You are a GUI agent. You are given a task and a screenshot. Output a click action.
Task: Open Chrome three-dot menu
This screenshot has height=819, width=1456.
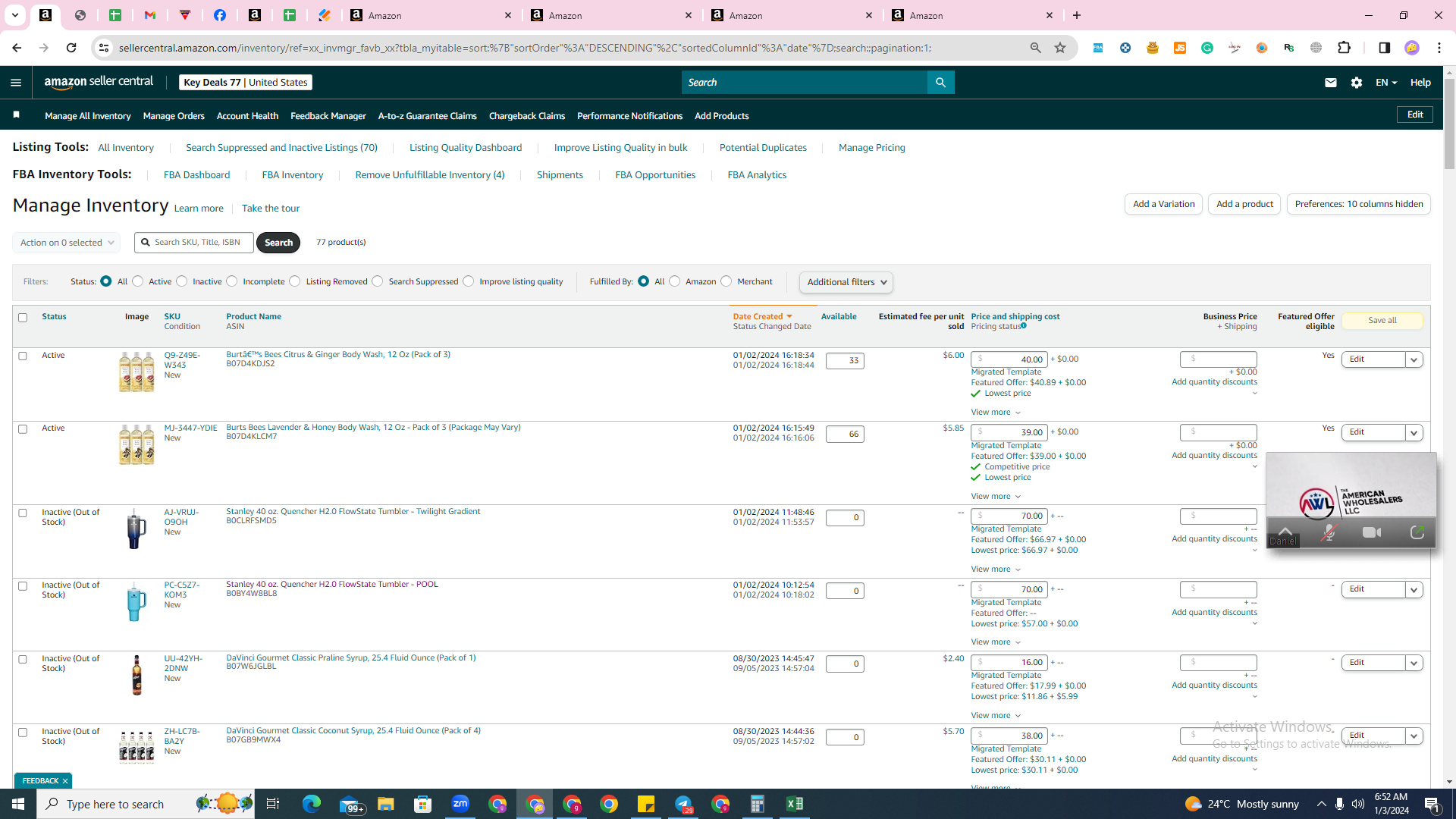pyautogui.click(x=1439, y=48)
